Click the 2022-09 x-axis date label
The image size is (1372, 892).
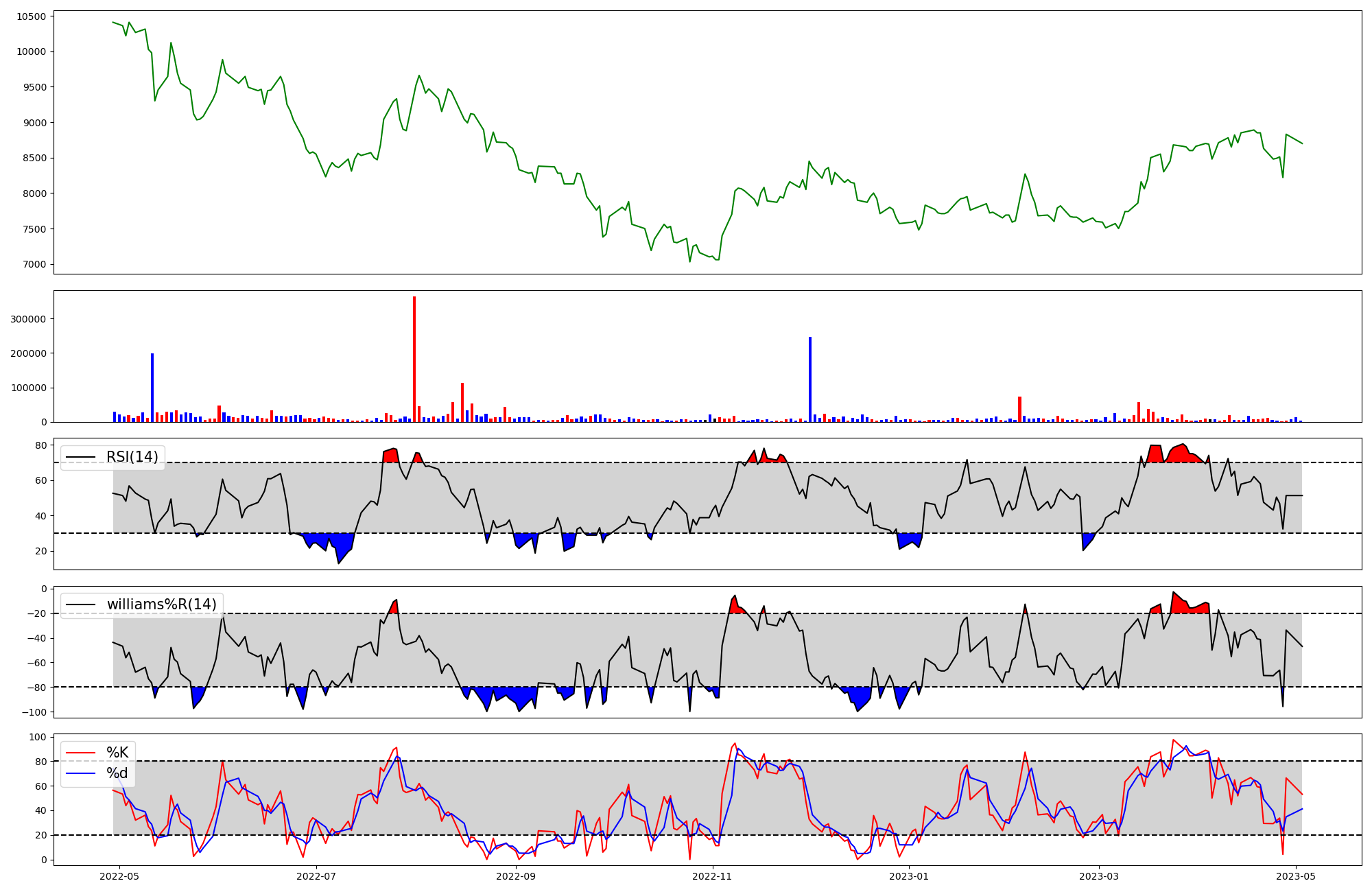click(x=515, y=876)
